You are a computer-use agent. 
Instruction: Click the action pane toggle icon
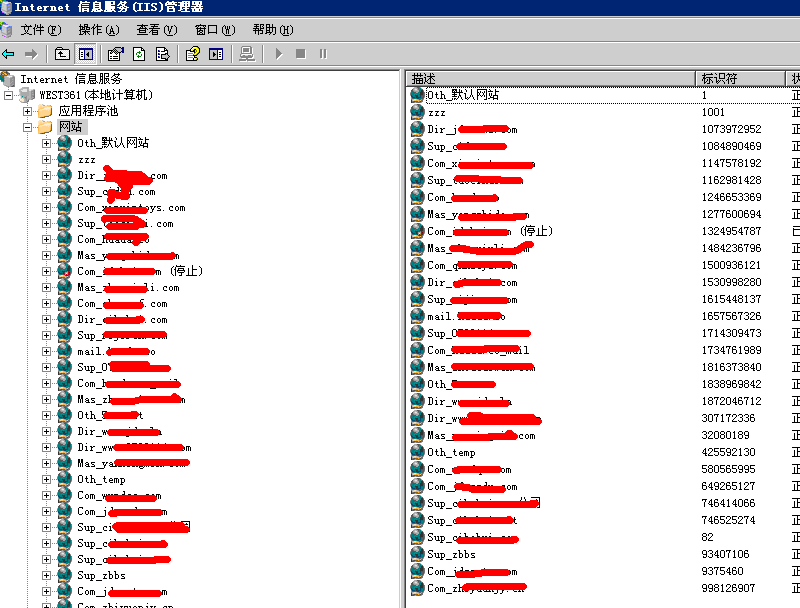(x=216, y=54)
